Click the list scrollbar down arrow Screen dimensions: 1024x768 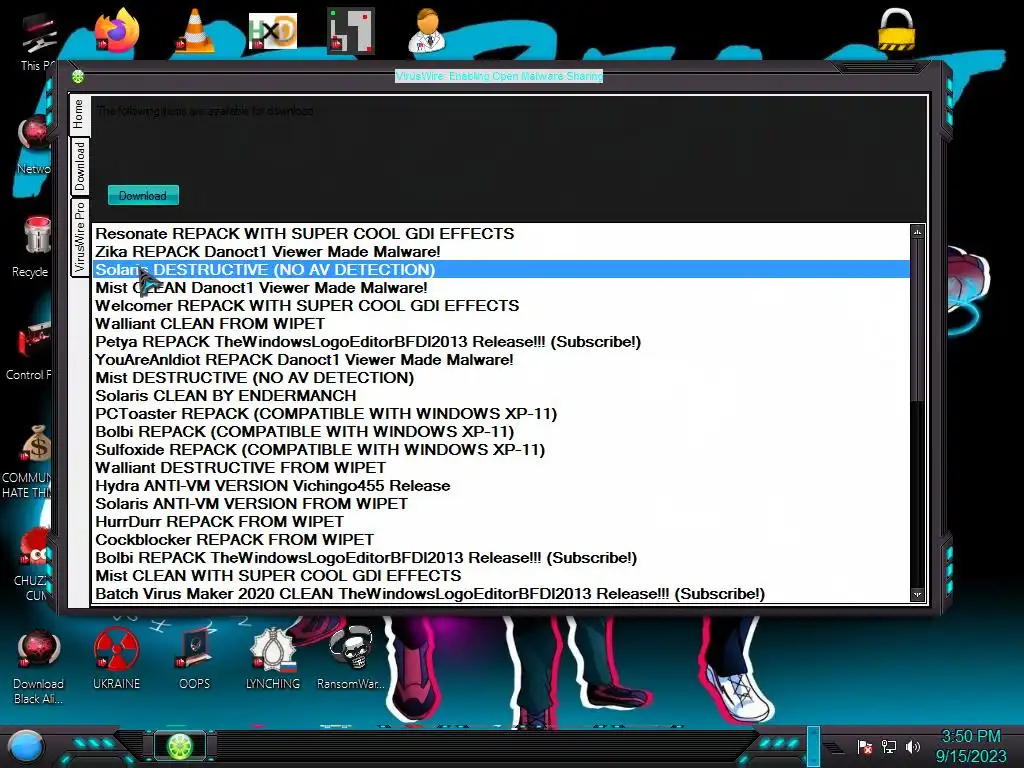[x=918, y=594]
